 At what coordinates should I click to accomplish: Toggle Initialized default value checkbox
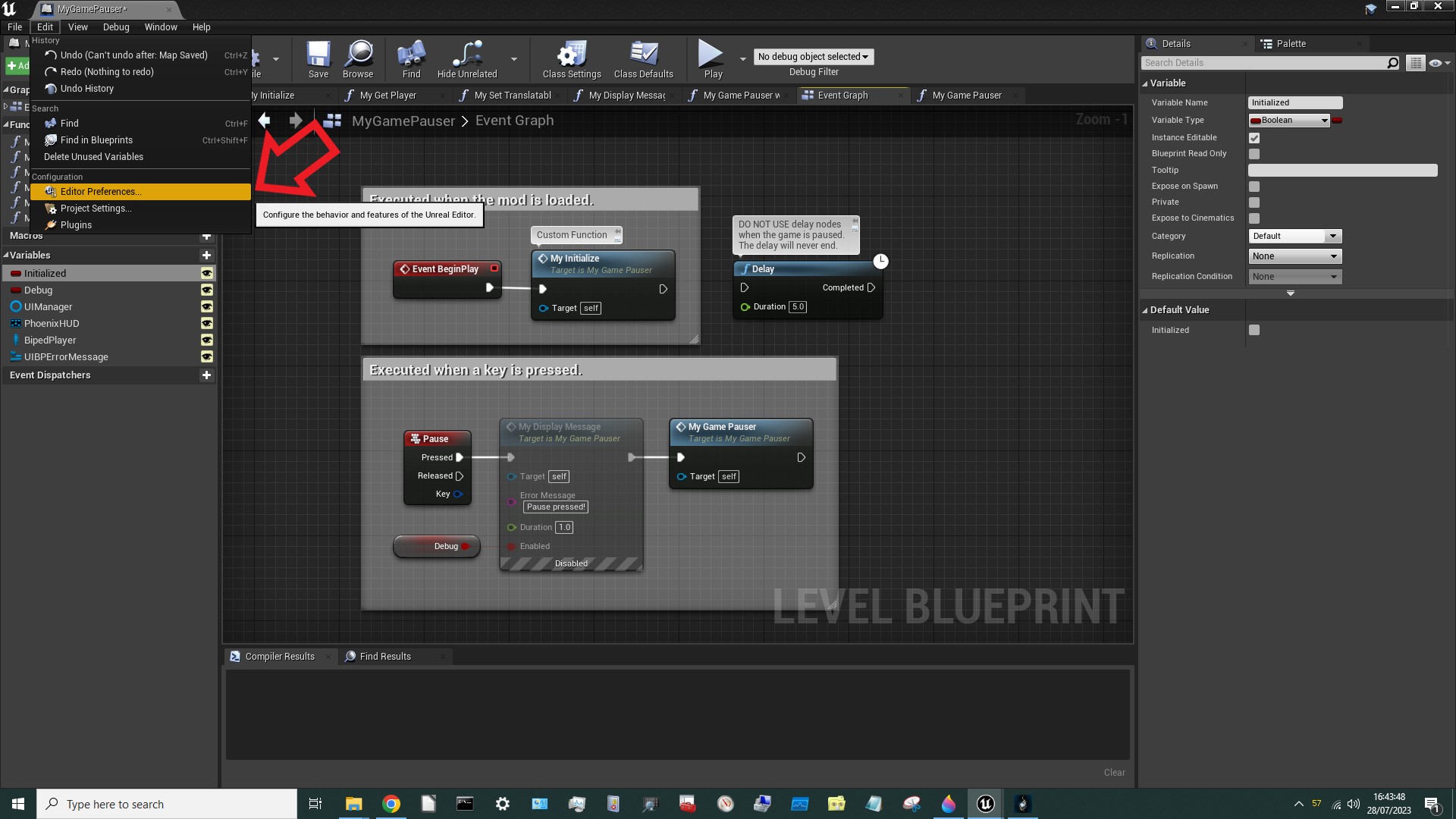pos(1254,330)
